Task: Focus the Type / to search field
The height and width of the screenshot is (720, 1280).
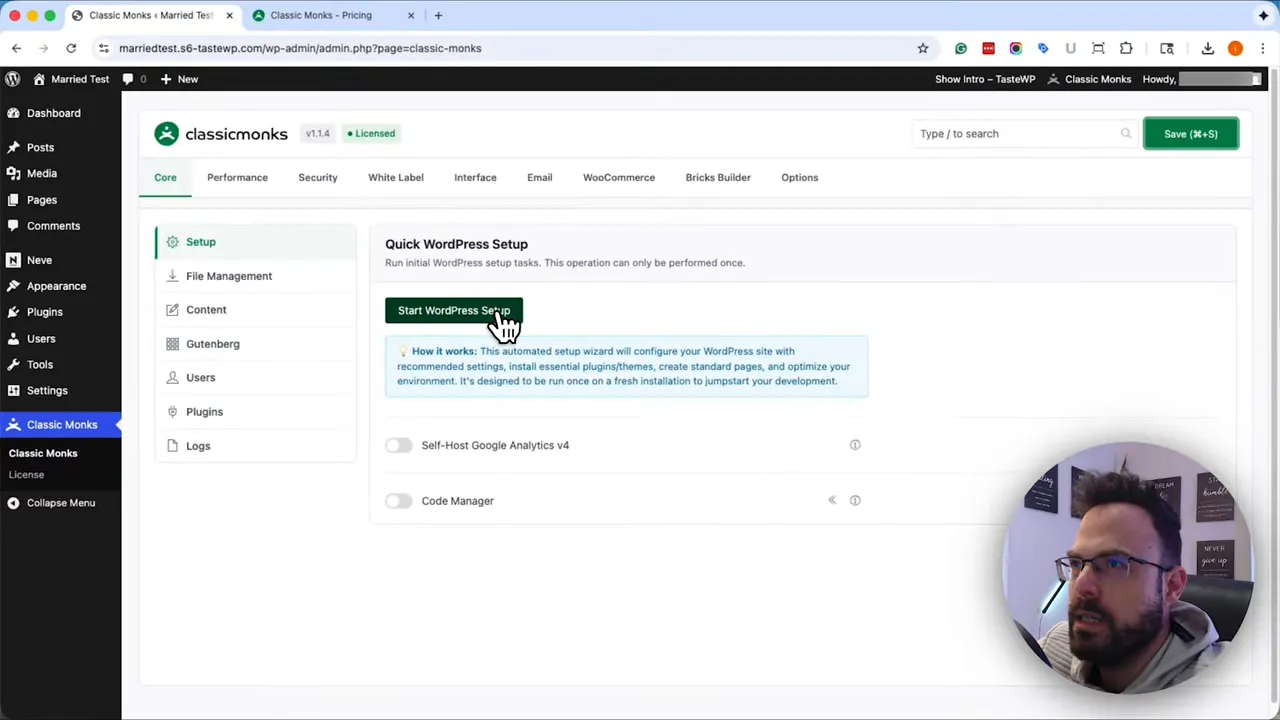Action: click(1024, 133)
